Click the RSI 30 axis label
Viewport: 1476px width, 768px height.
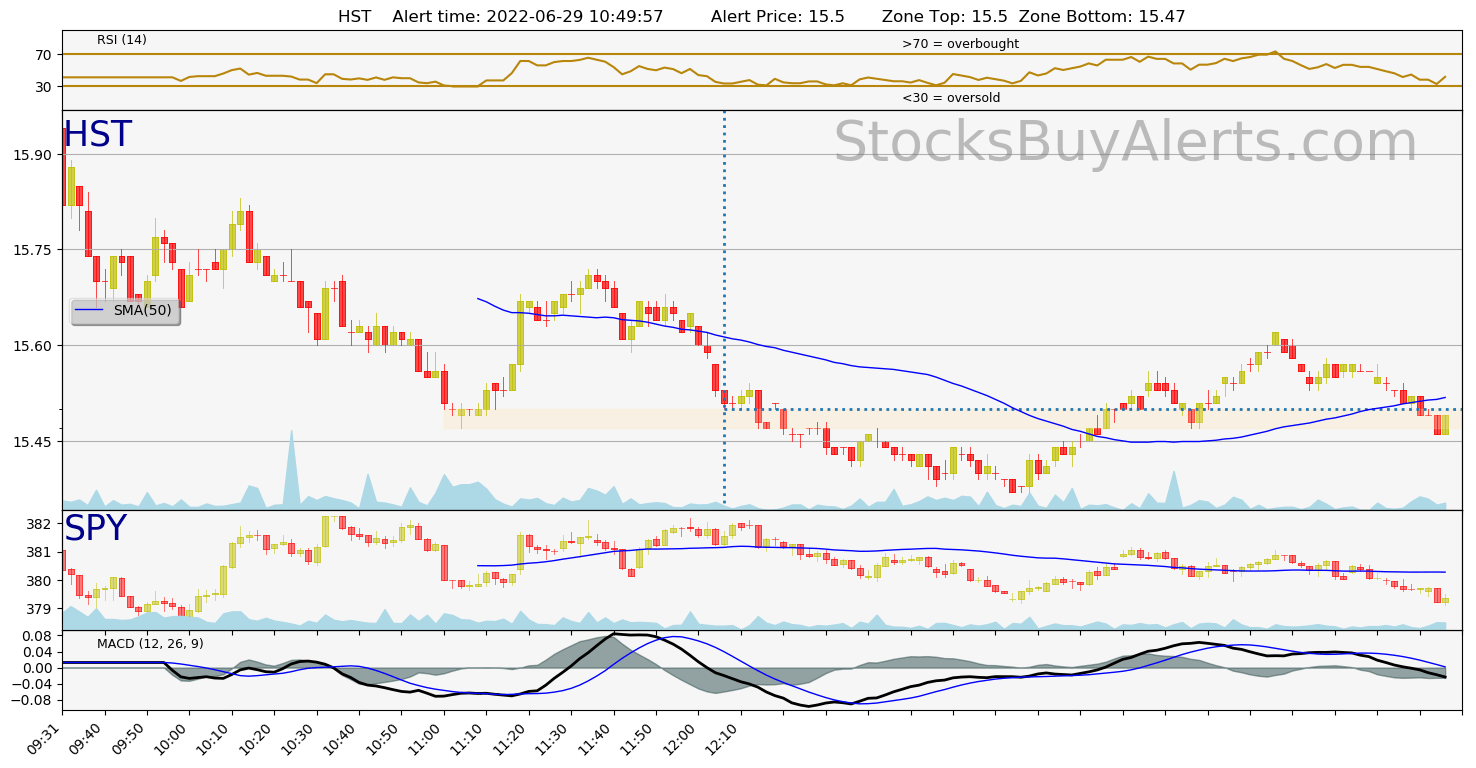coord(44,87)
